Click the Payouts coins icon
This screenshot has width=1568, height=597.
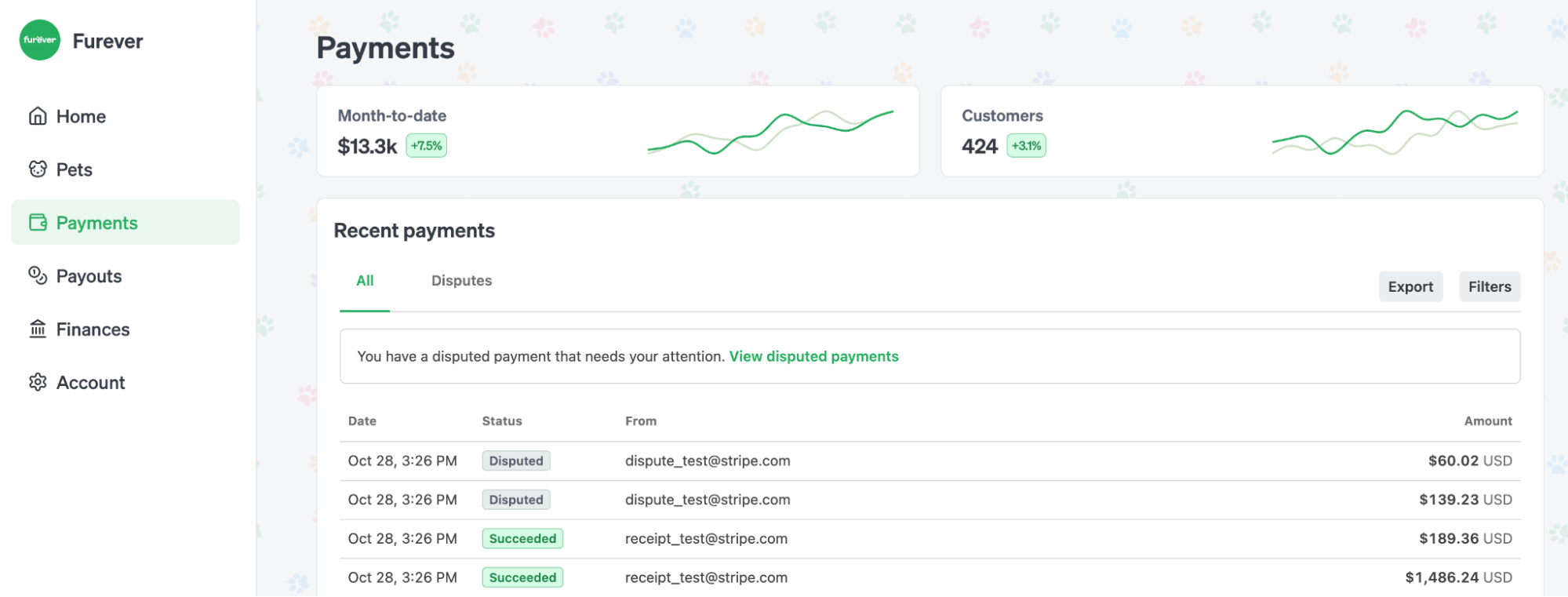[38, 275]
